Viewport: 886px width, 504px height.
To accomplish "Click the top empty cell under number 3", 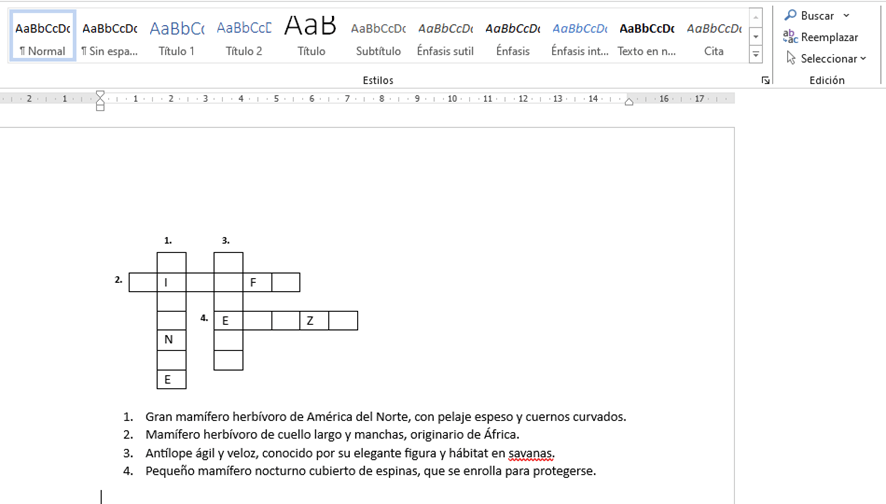I will 228,263.
